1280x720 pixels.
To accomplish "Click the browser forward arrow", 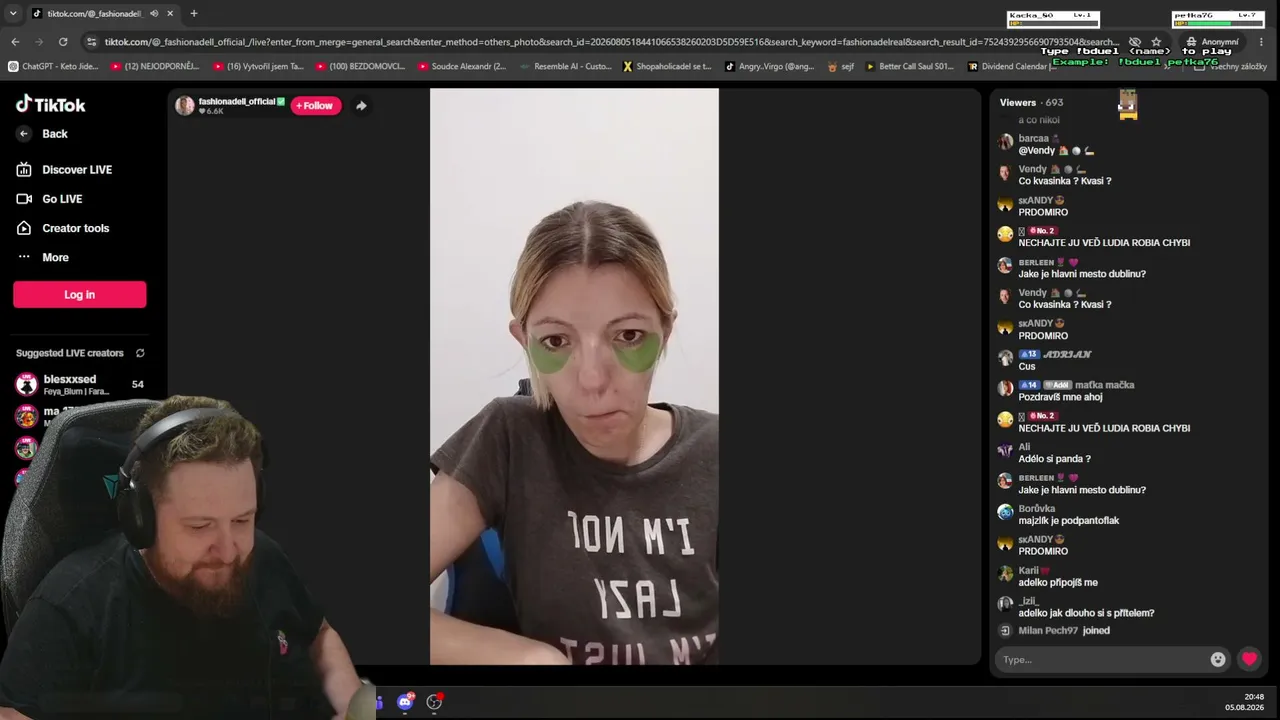I will click(39, 42).
